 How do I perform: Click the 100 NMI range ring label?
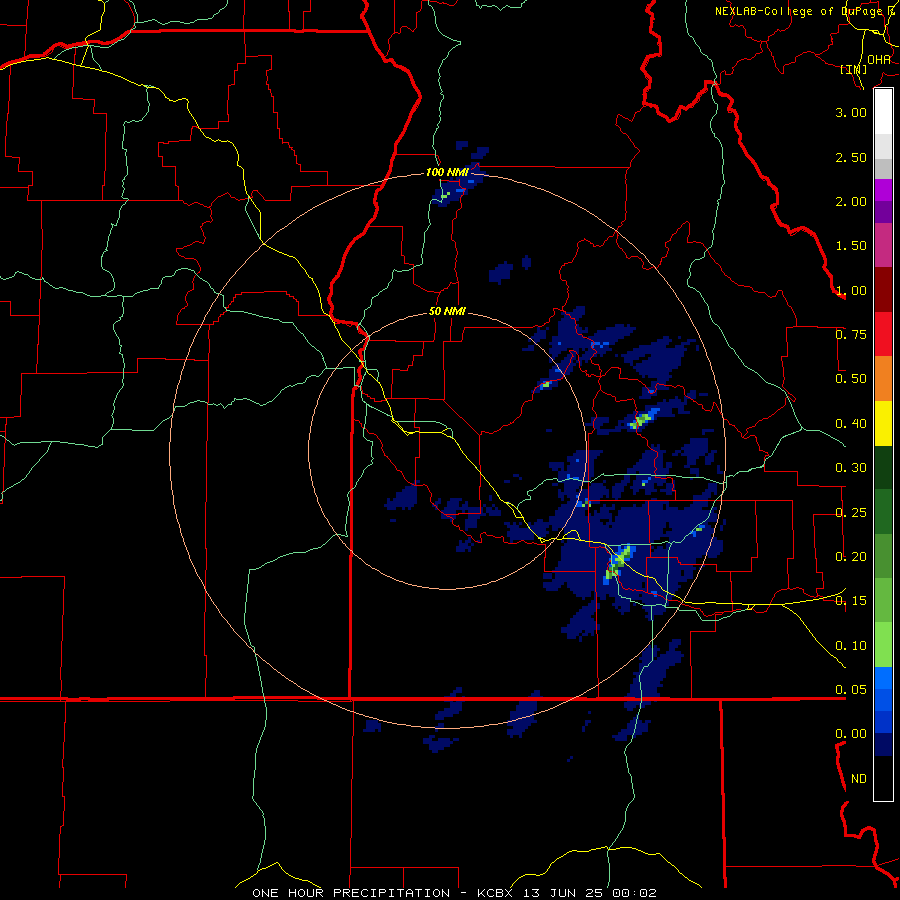tap(447, 172)
